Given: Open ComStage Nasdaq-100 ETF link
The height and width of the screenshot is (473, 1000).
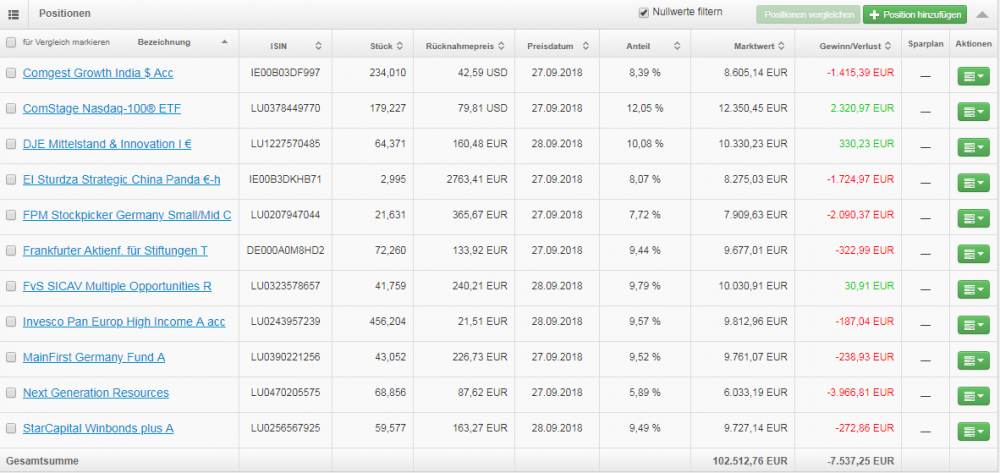Looking at the screenshot, I should point(102,109).
